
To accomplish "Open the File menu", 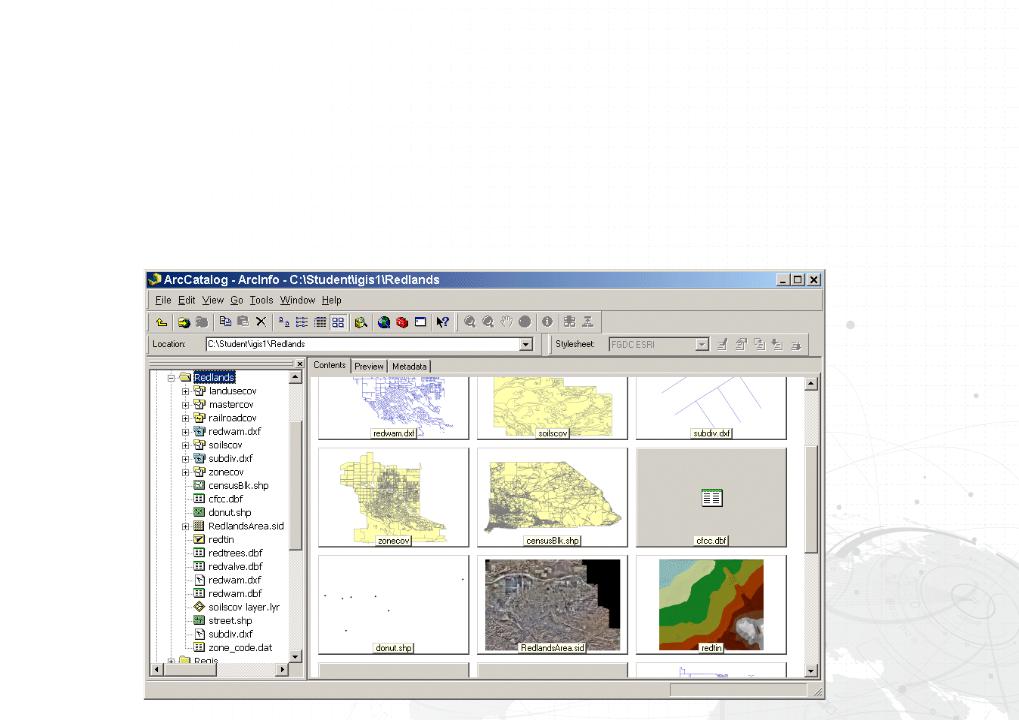I will point(162,300).
